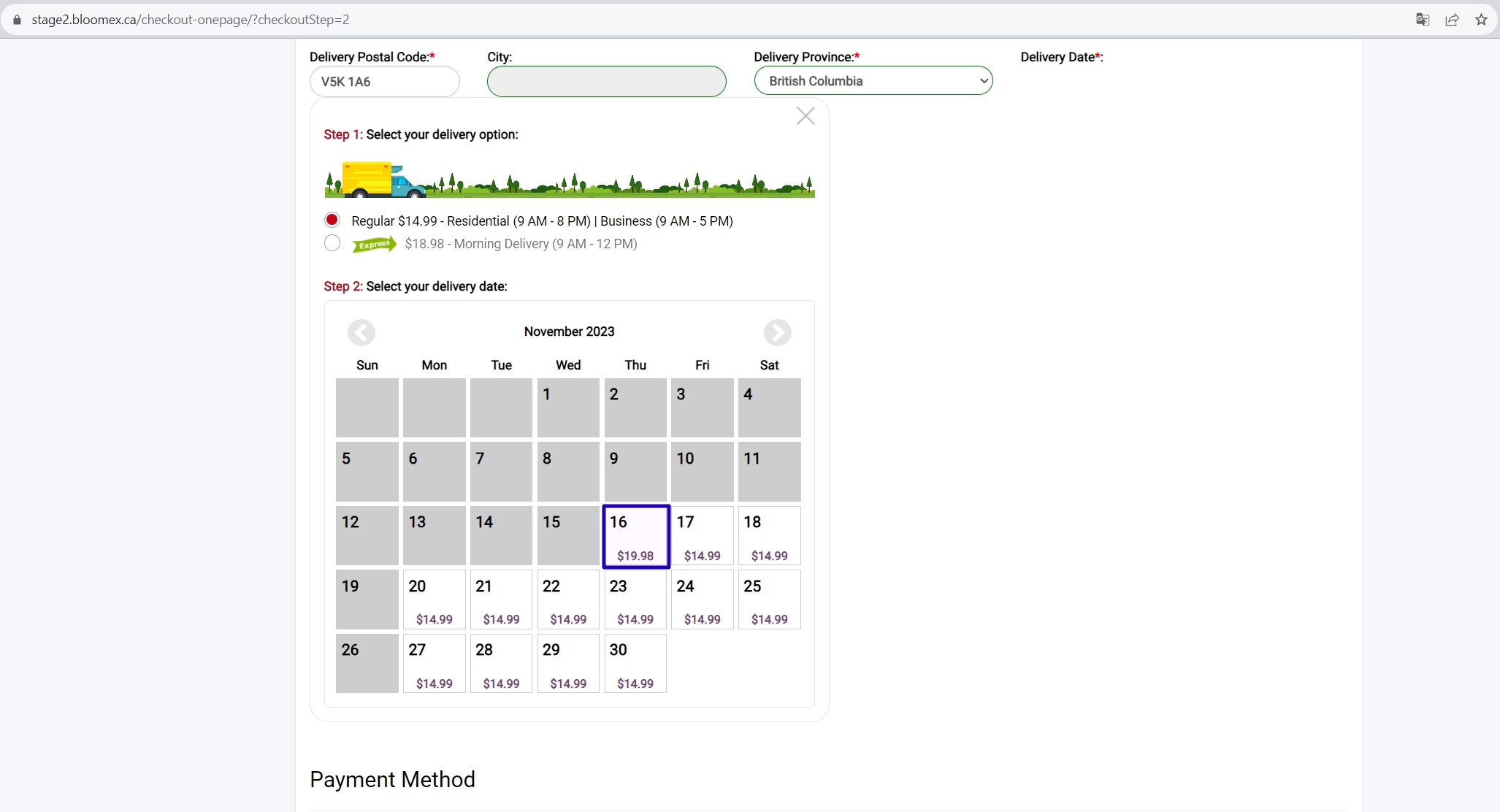This screenshot has width=1500, height=812.
Task: Share this page via browser icon
Action: coord(1452,20)
